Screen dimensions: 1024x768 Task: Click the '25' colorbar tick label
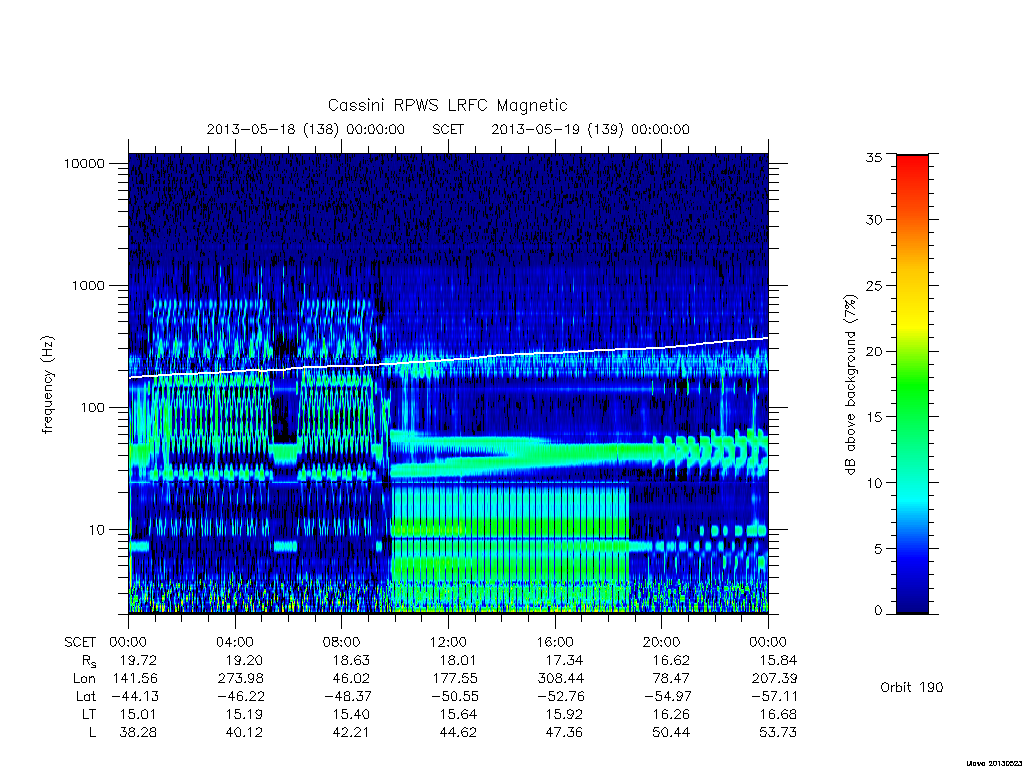click(x=874, y=285)
